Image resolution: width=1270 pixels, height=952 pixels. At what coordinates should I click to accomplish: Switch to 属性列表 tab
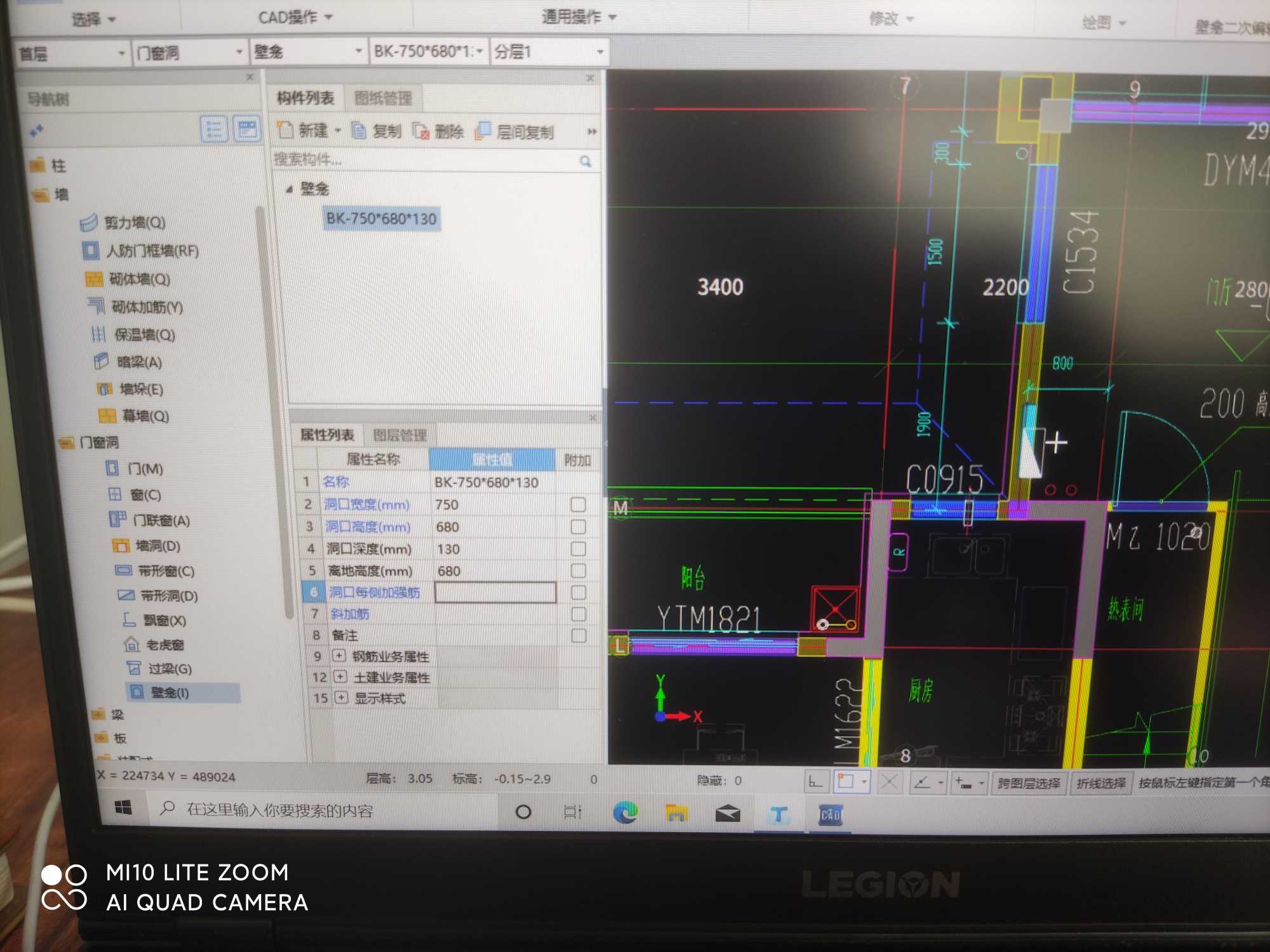click(x=327, y=435)
